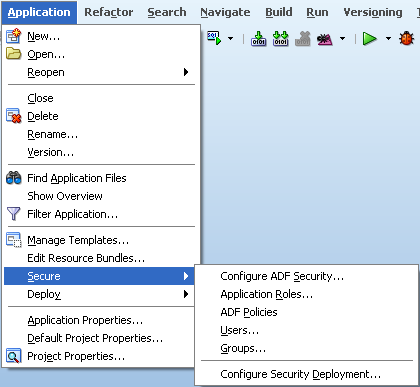420x387 pixels.
Task: Open dropdown next to green Run icon
Action: point(388,39)
